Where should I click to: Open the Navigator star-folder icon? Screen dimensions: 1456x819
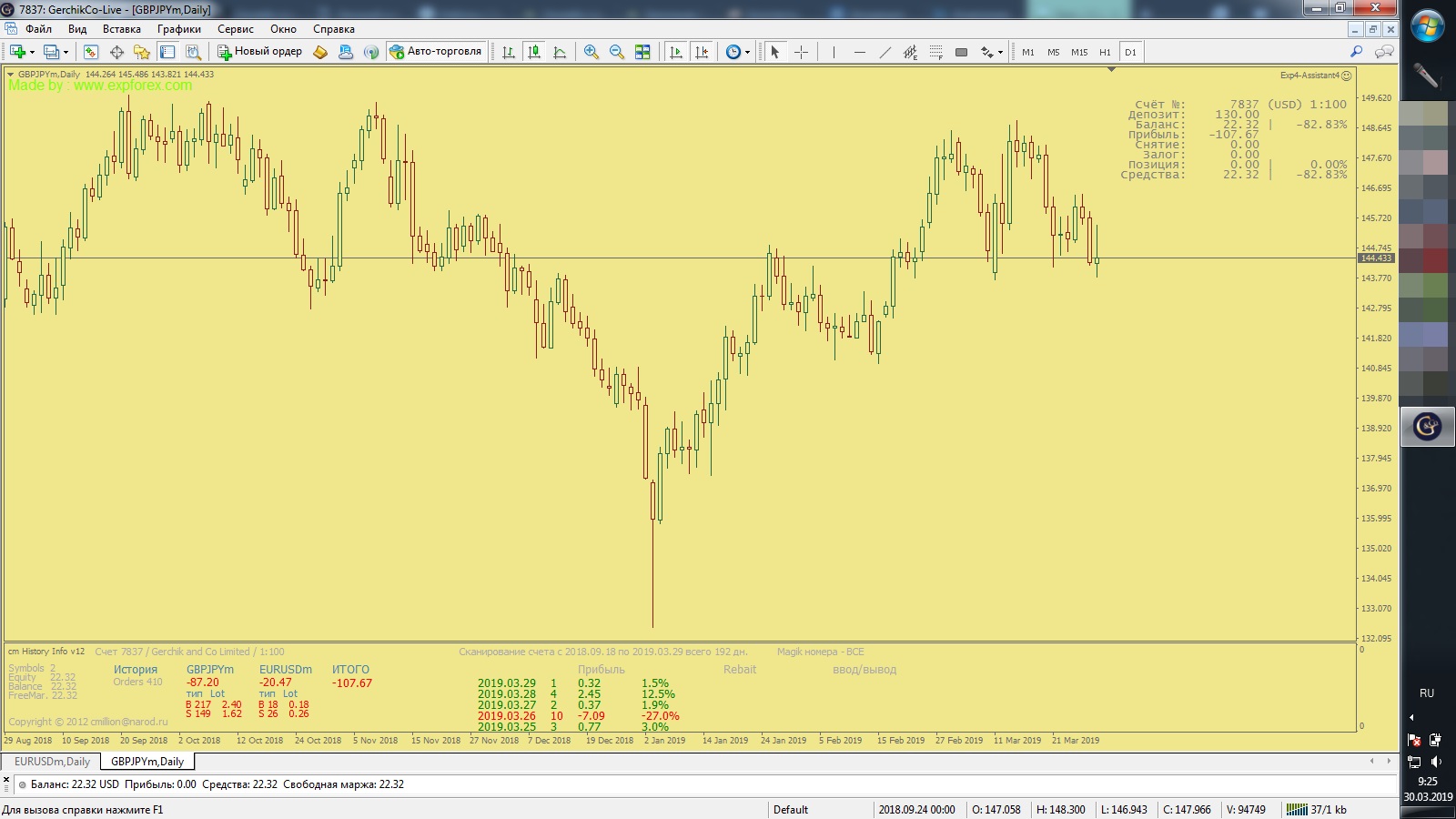[142, 52]
